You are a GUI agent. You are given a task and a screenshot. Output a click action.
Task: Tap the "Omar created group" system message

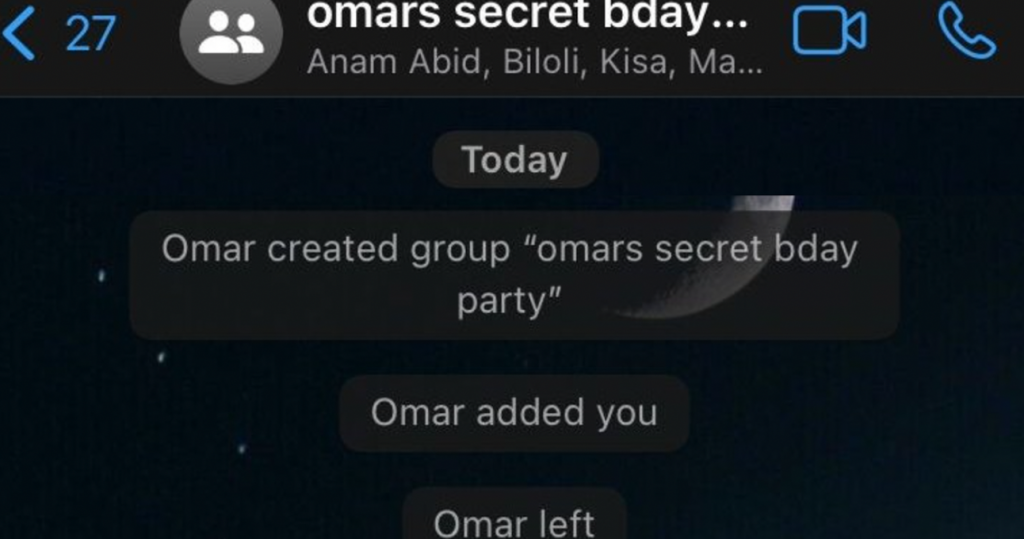point(515,275)
